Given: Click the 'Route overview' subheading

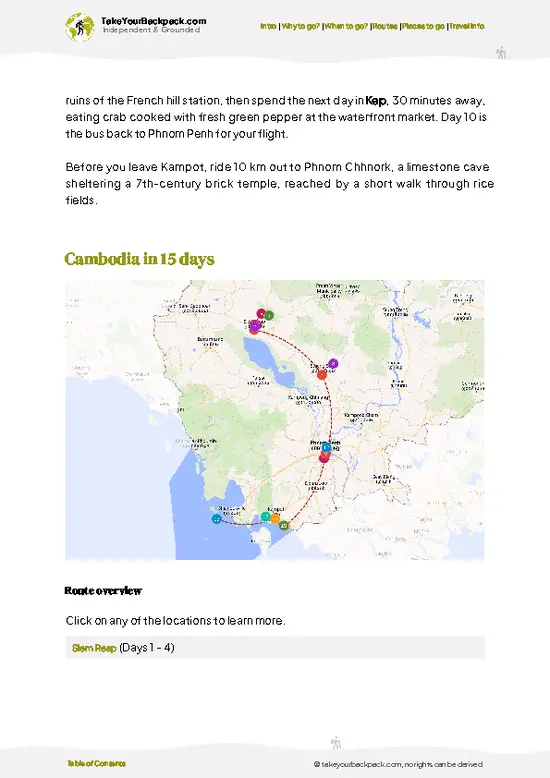Looking at the screenshot, I should (103, 590).
